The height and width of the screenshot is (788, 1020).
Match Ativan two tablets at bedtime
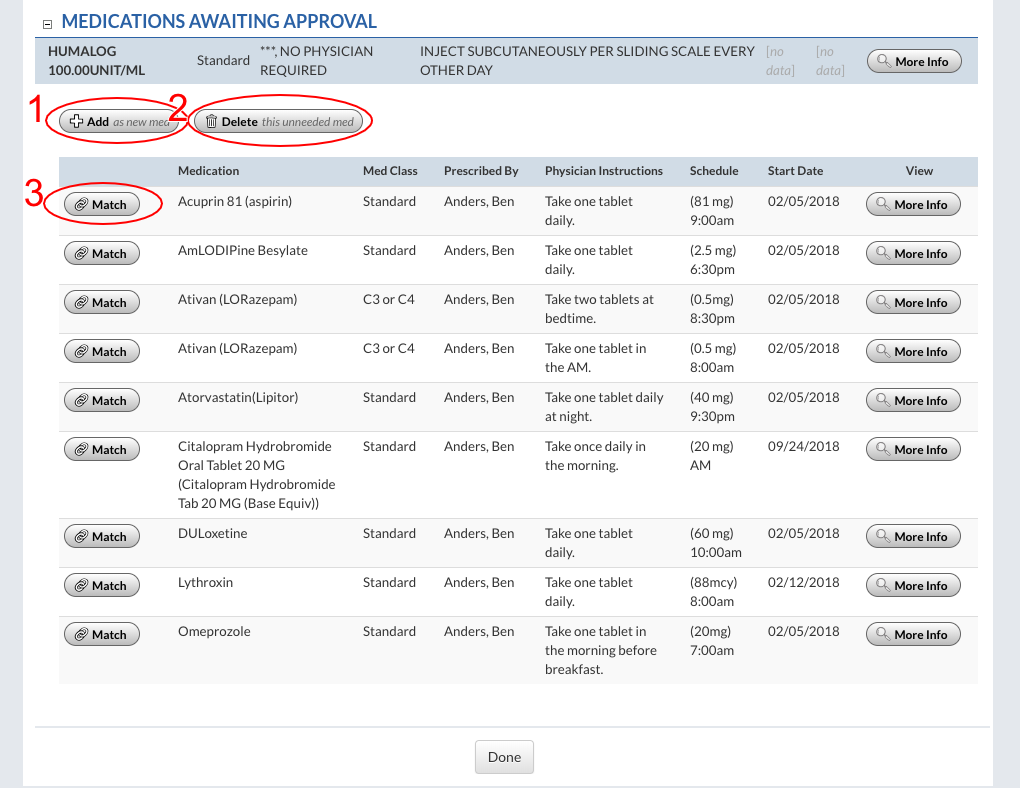point(101,302)
